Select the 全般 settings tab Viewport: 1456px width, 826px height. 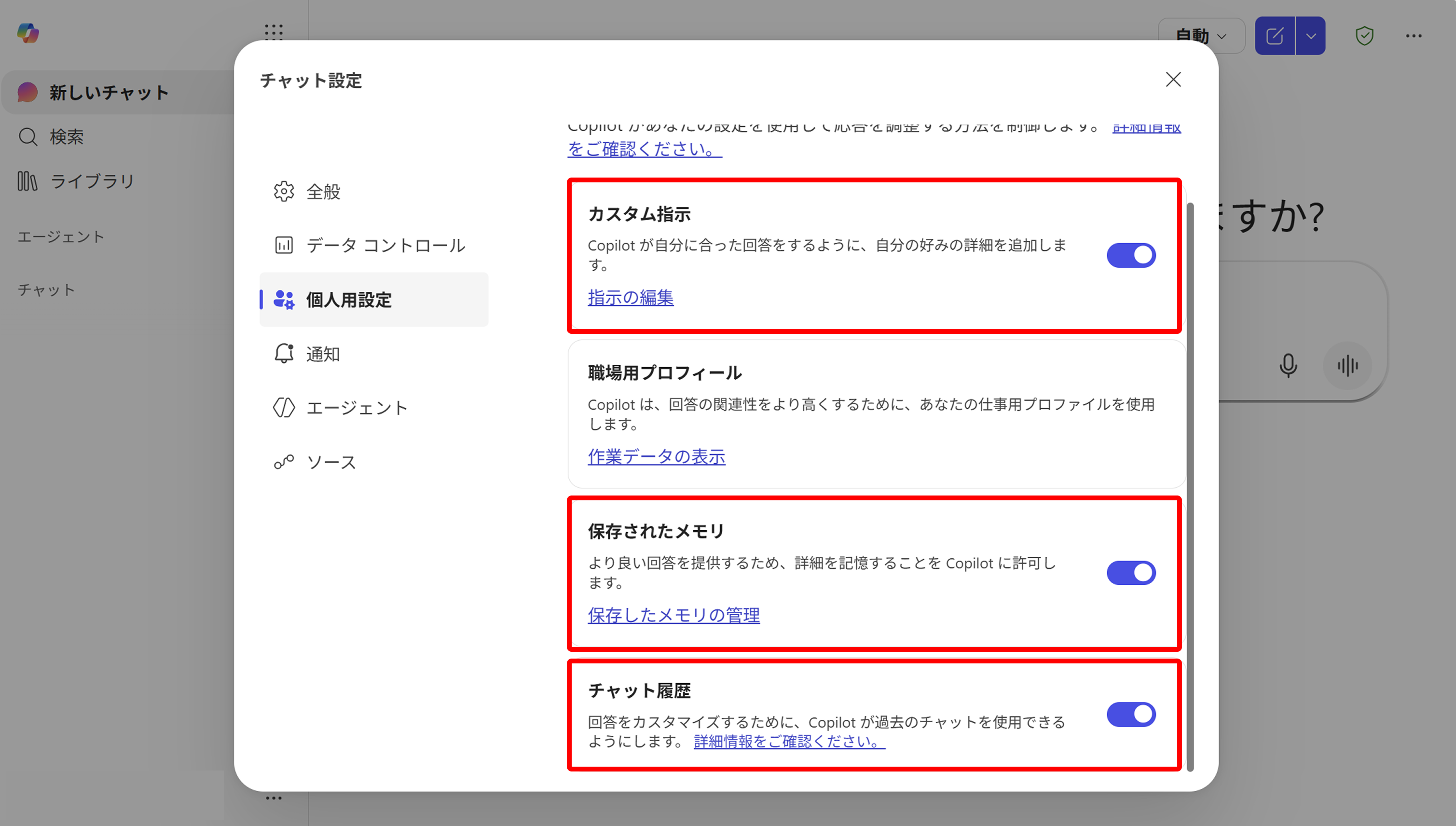pos(374,191)
